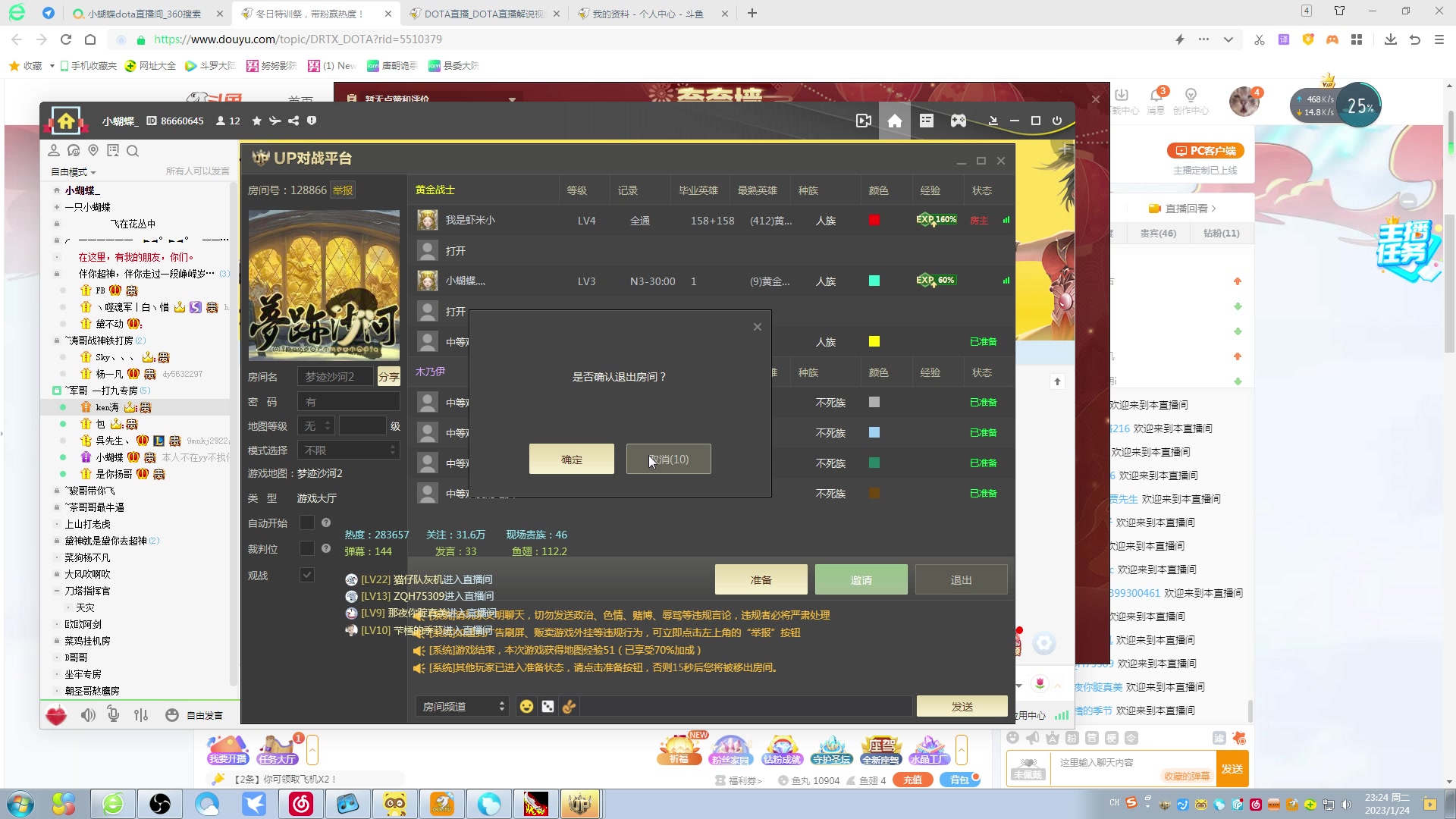
Task: Click the exclamation report icon in title bar
Action: (x=312, y=121)
